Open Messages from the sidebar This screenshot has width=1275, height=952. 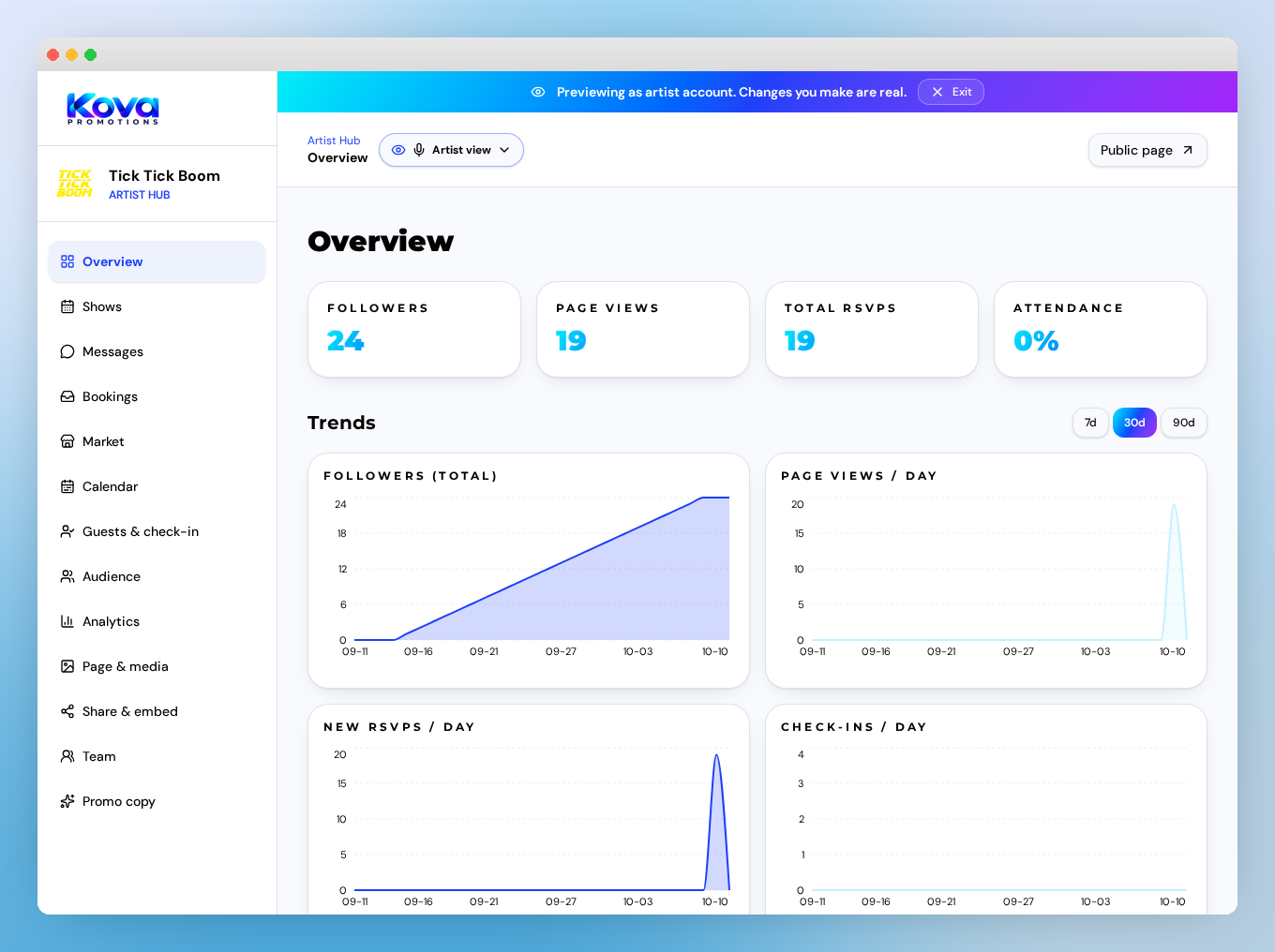coord(157,351)
